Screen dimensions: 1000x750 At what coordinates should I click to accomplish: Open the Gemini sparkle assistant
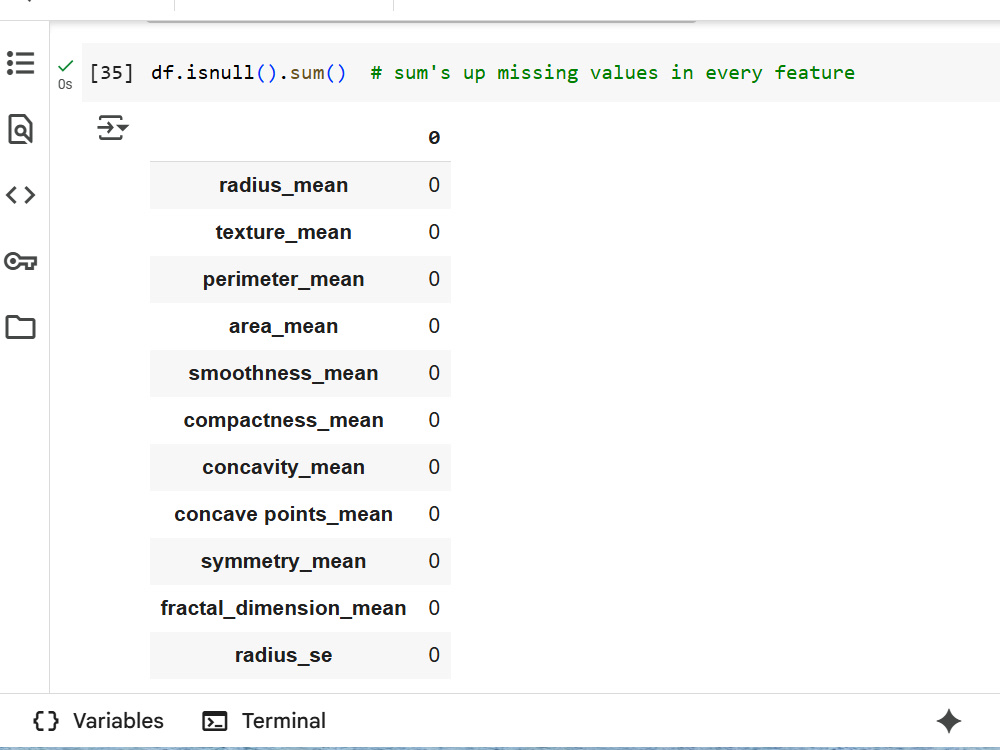tap(948, 721)
